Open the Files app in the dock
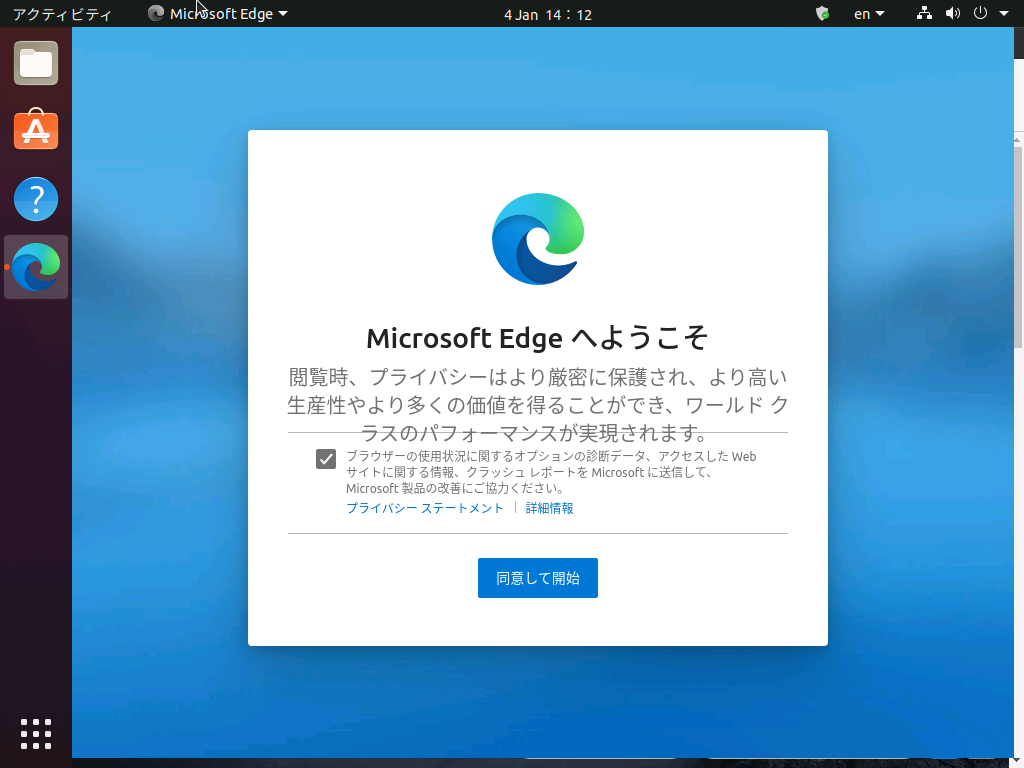Image resolution: width=1024 pixels, height=768 pixels. point(36,63)
